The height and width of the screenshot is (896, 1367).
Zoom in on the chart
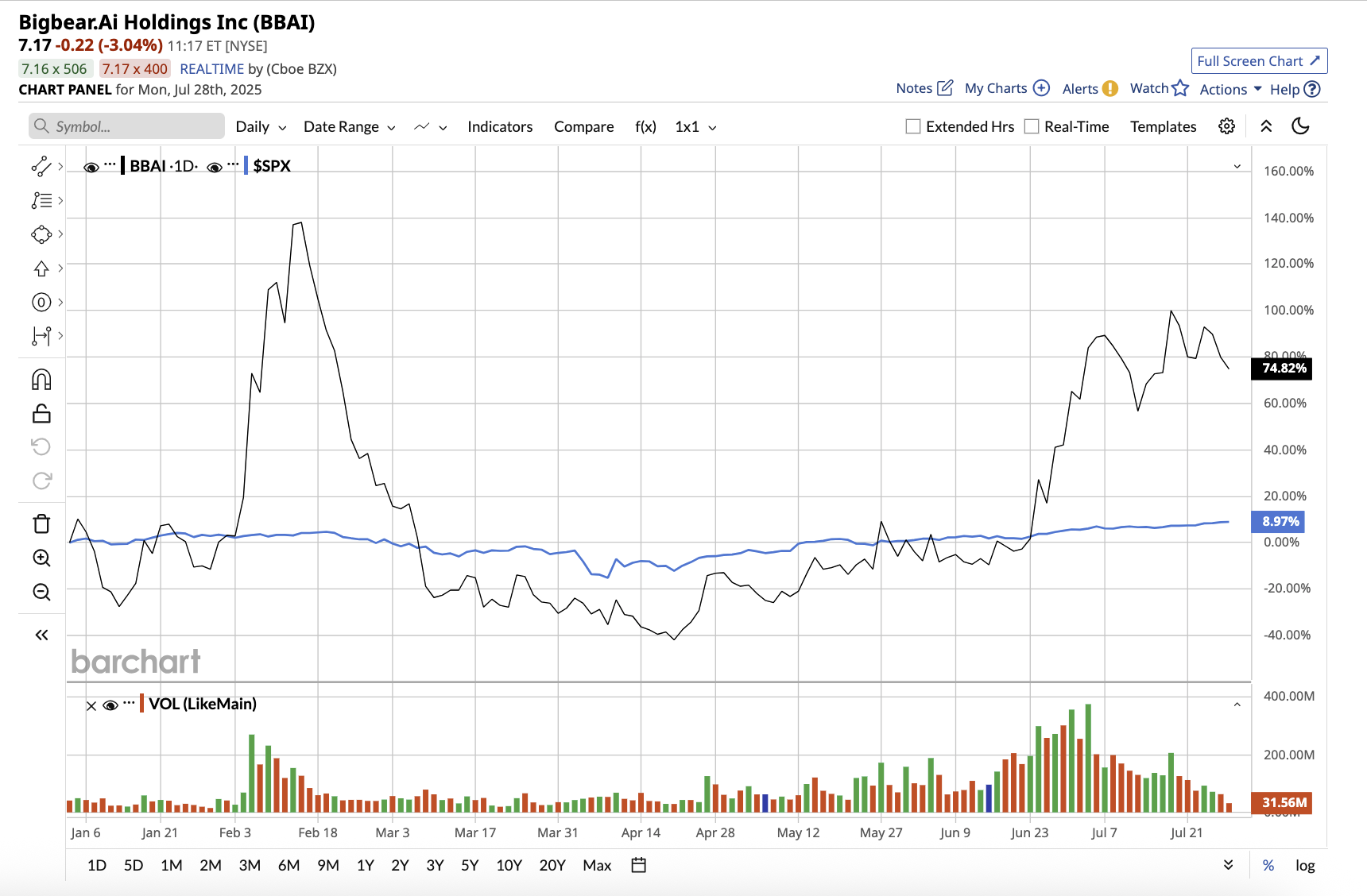click(41, 558)
